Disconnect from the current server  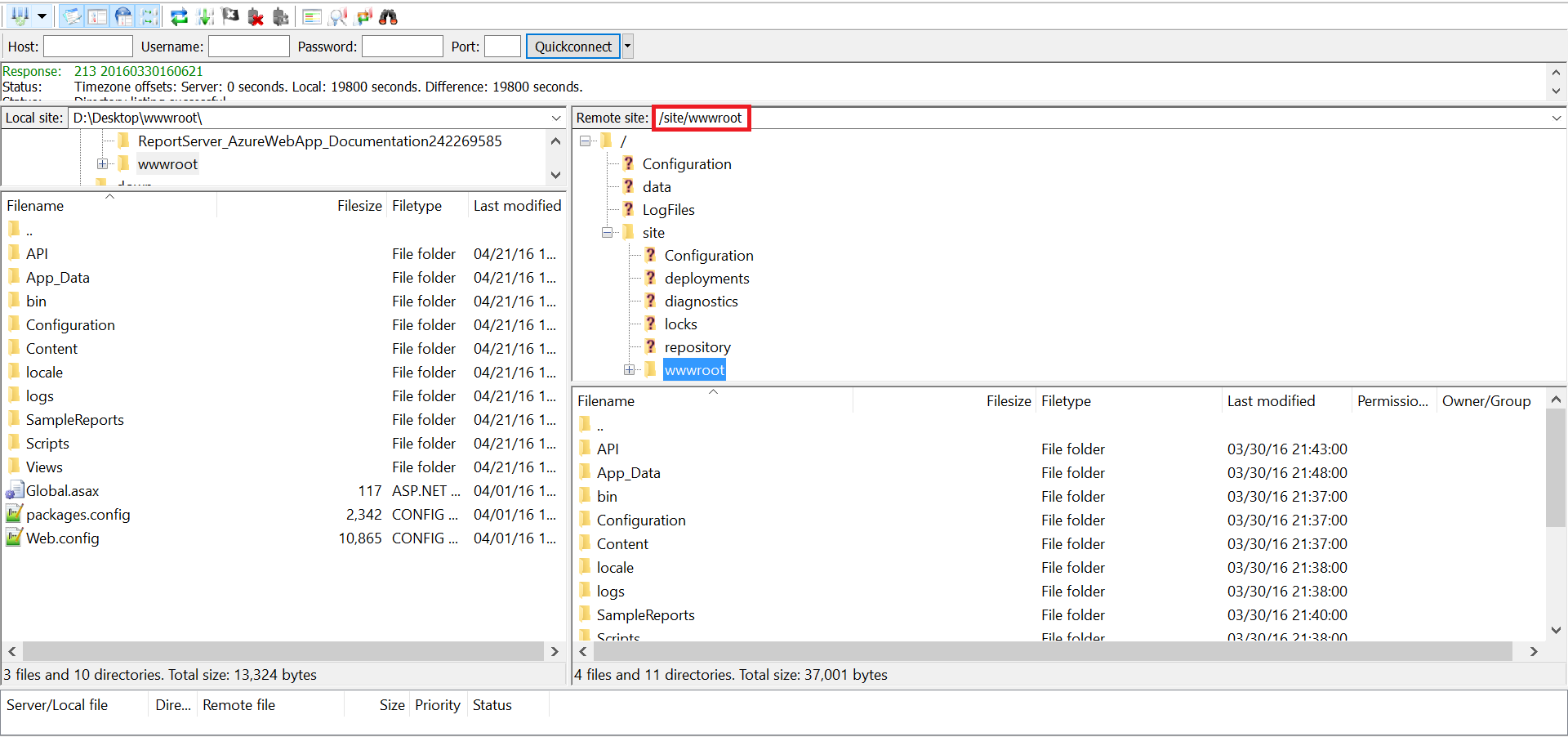coord(256,16)
